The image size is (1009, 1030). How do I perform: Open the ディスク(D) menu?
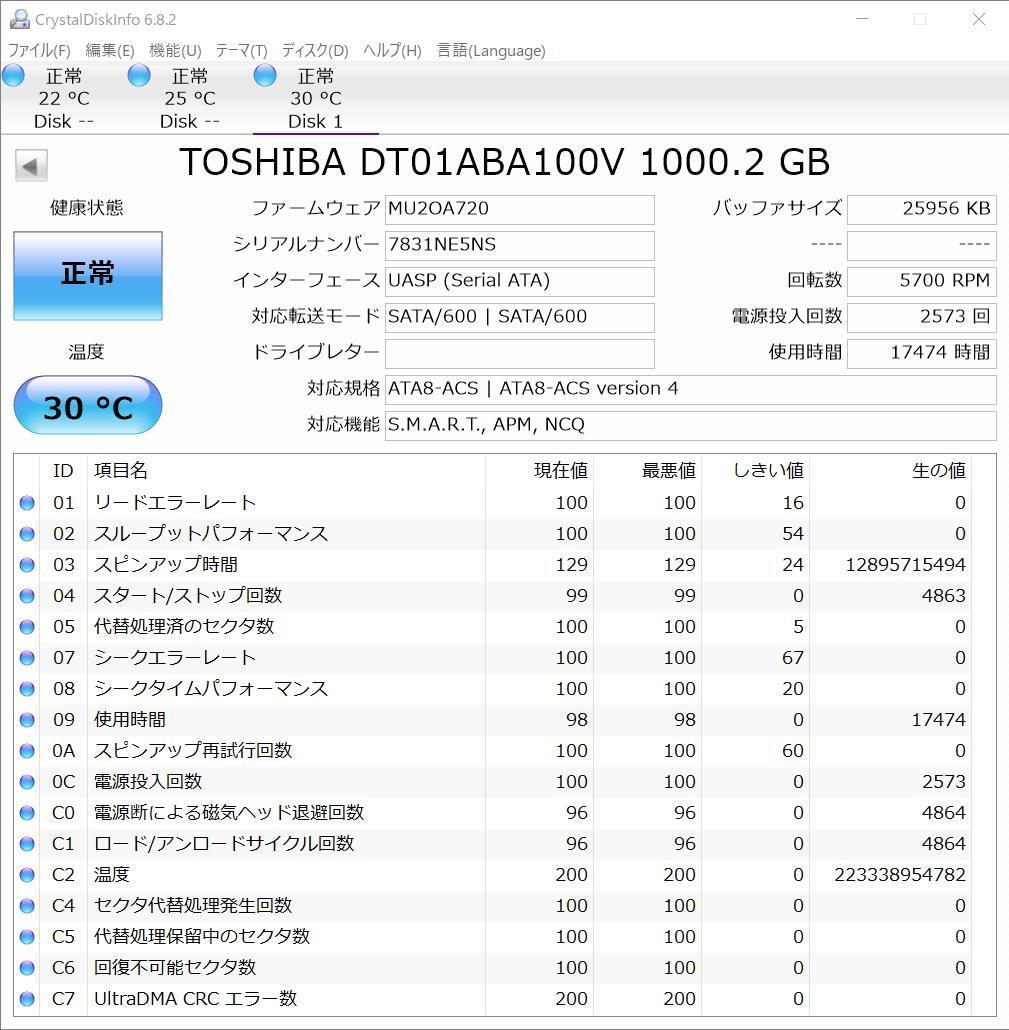(x=315, y=51)
